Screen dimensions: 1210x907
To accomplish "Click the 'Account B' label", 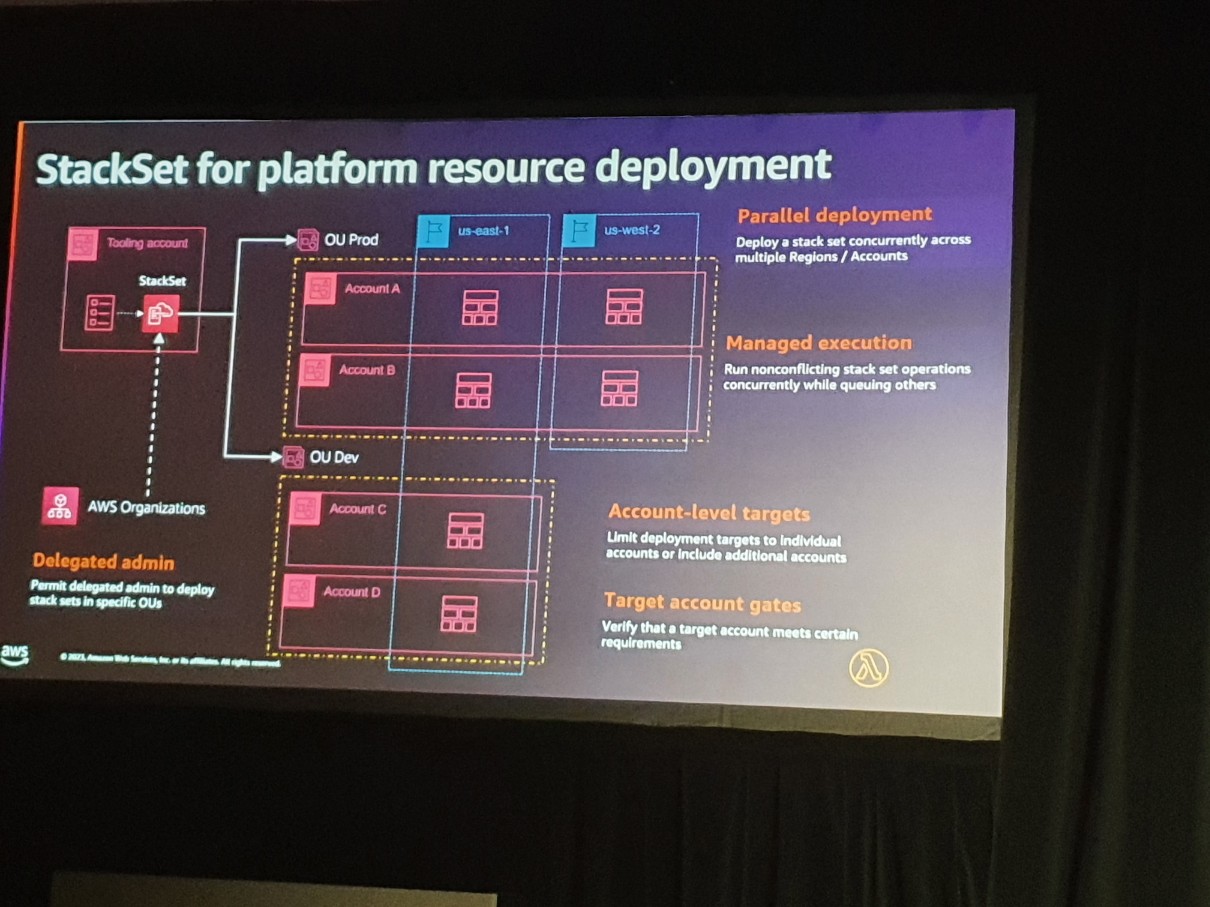I will click(x=367, y=370).
